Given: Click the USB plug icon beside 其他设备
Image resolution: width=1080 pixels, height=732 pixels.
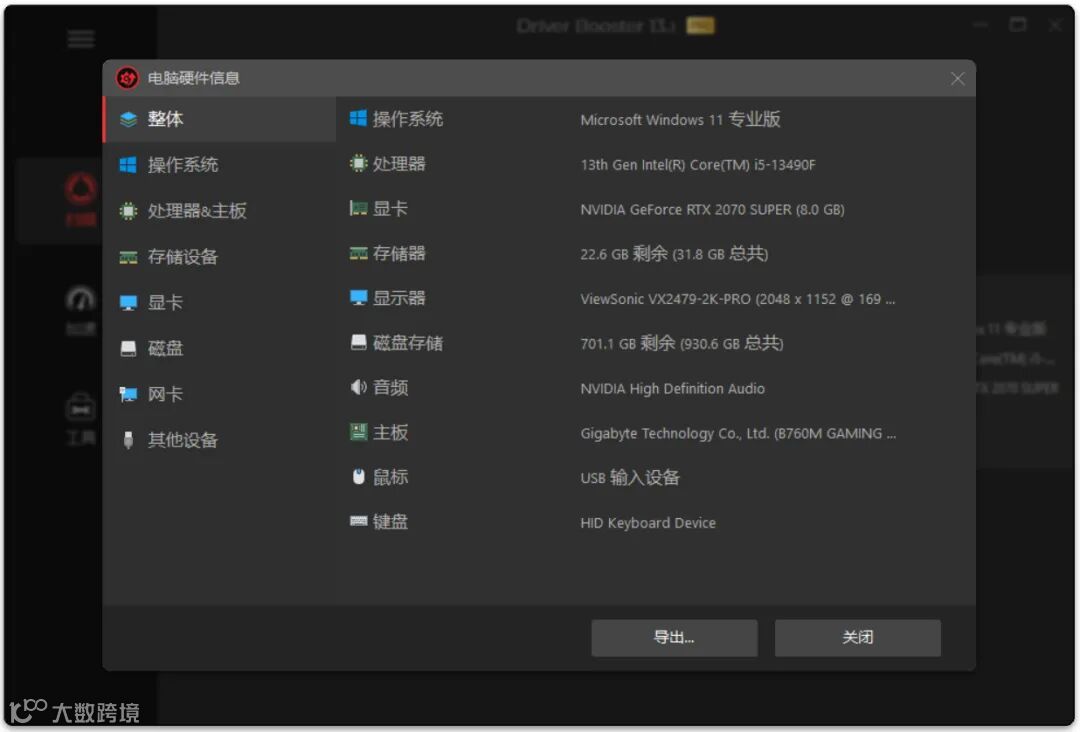Looking at the screenshot, I should 128,440.
